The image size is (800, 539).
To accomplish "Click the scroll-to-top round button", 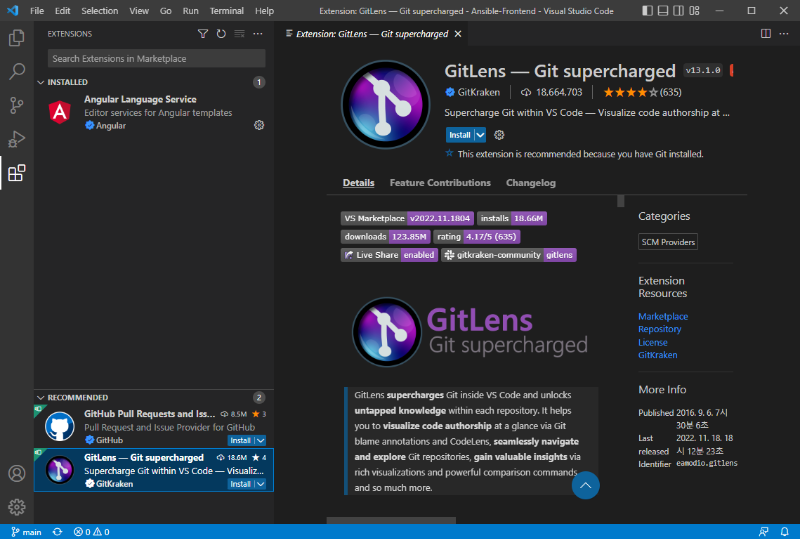I will [586, 485].
